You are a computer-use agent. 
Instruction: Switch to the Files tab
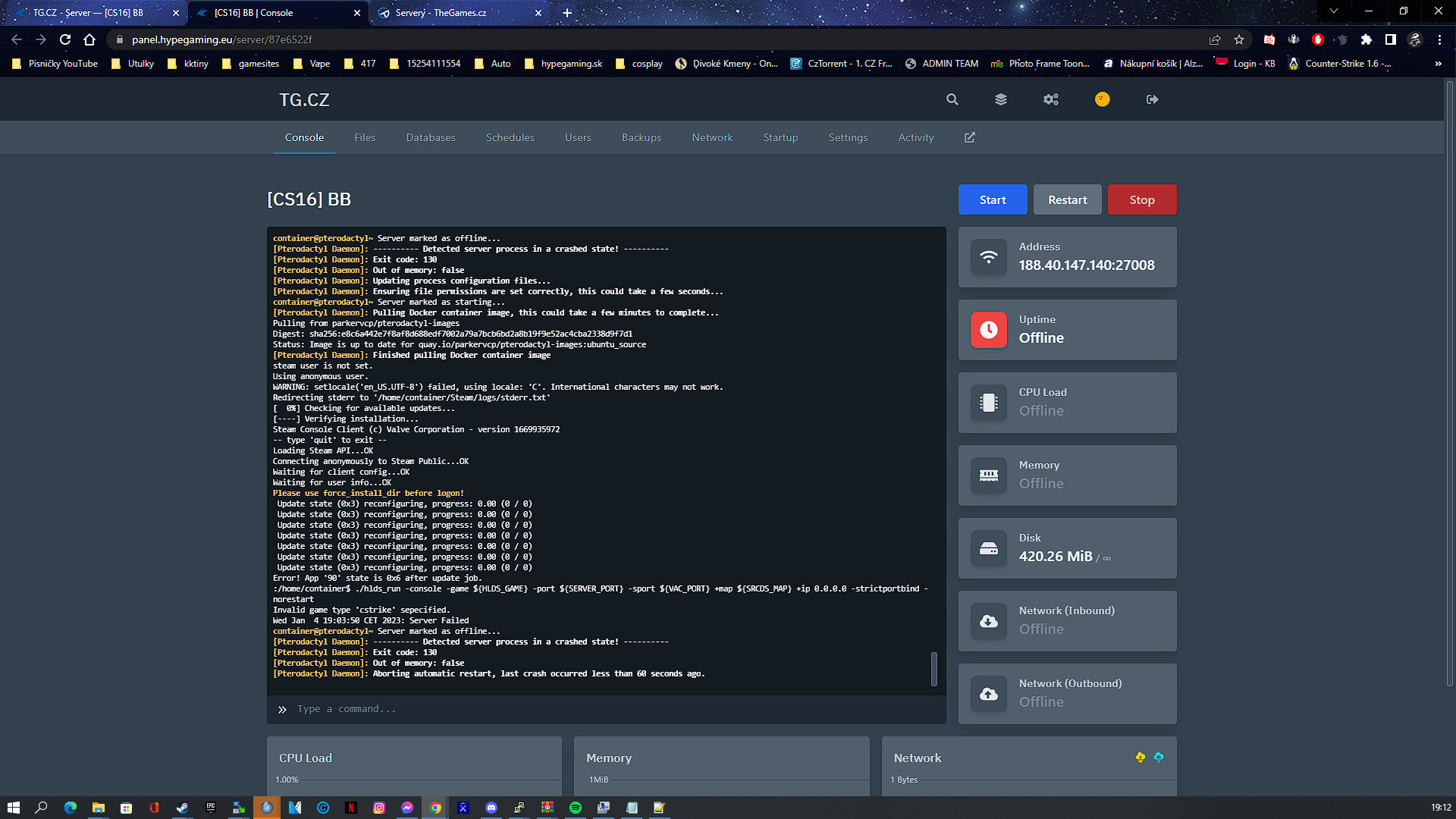365,137
